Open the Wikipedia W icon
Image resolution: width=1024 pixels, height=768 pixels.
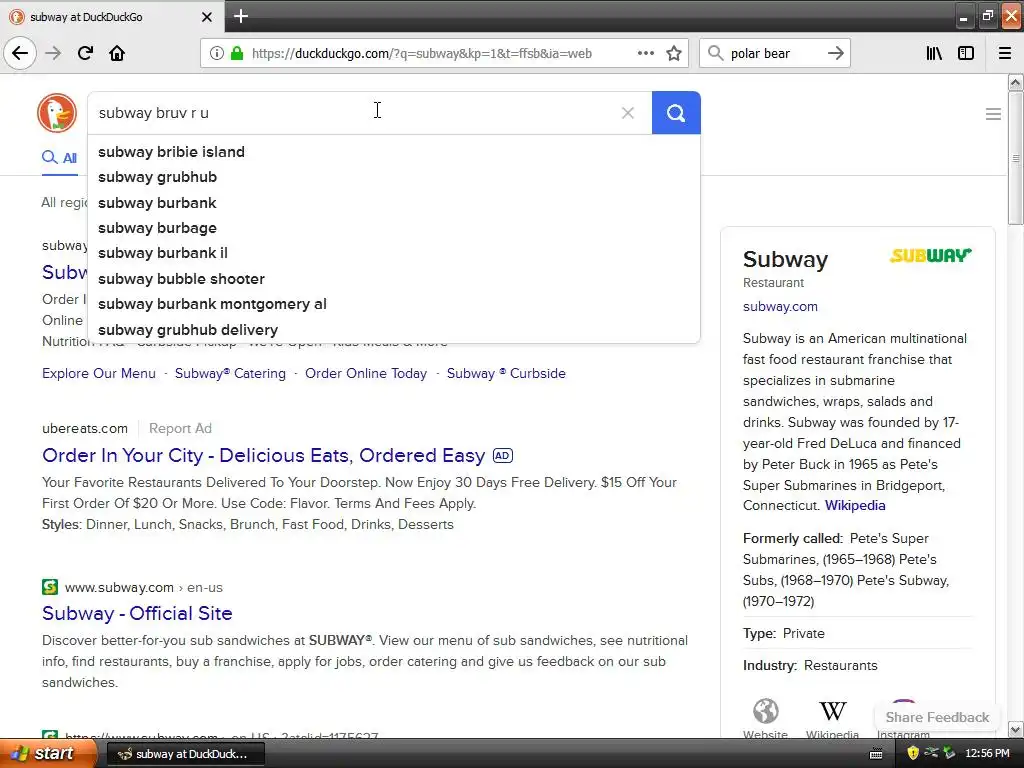[x=833, y=711]
